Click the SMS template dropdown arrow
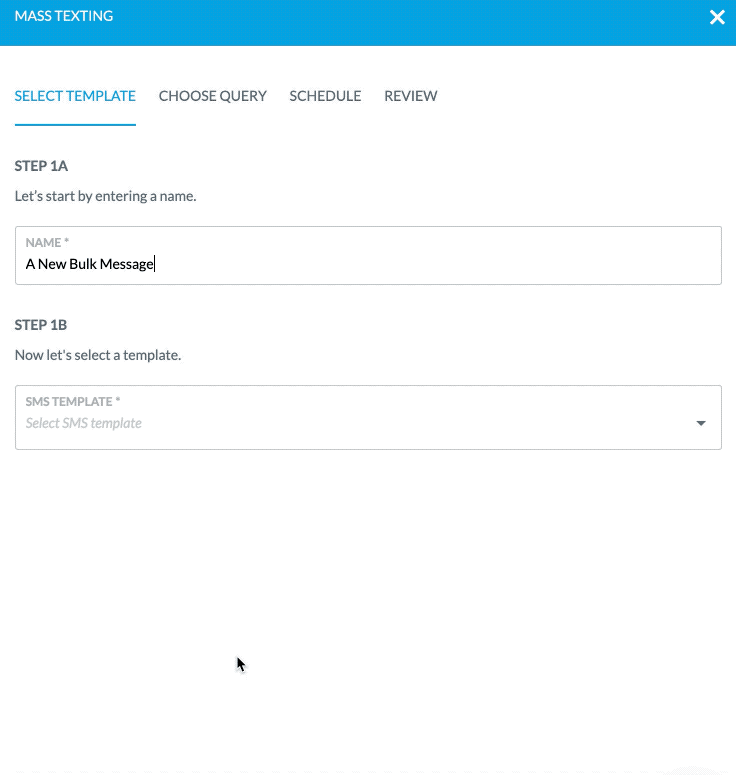 tap(701, 423)
